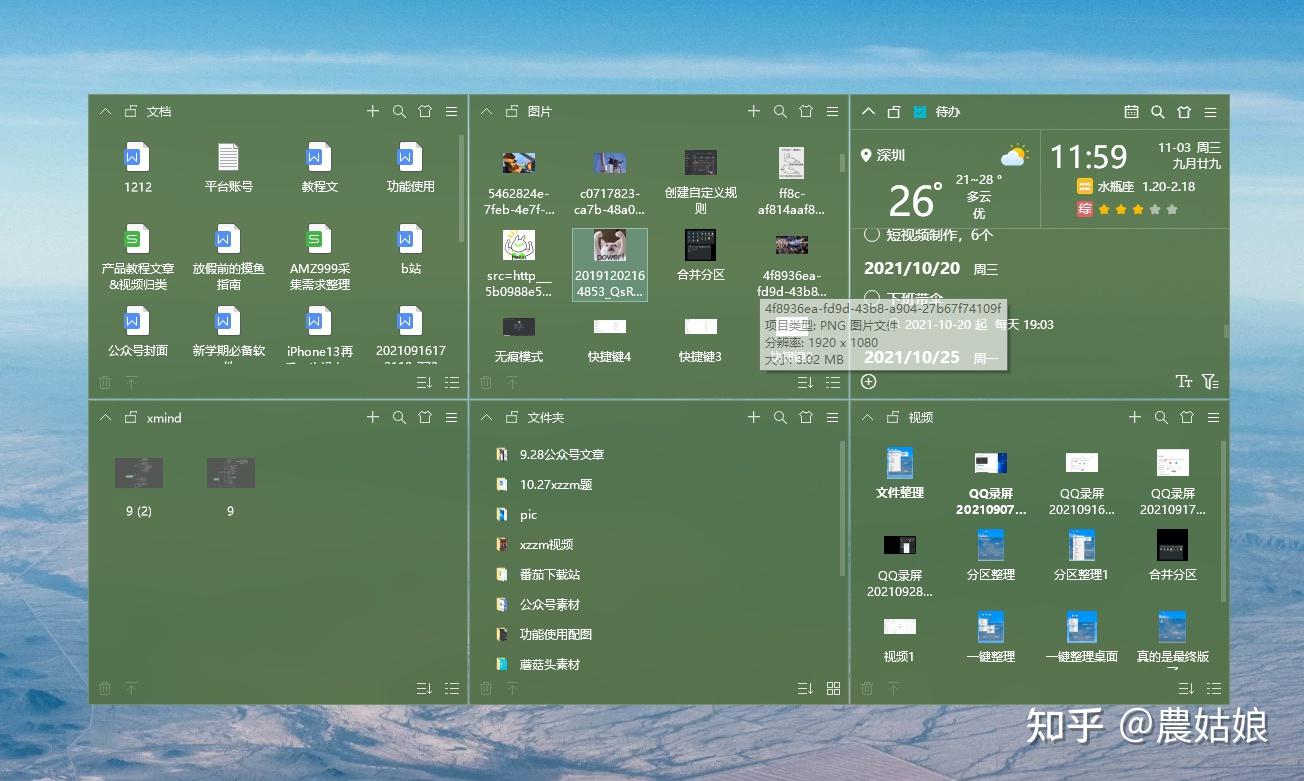Search inside the 图片 panel

coord(780,112)
